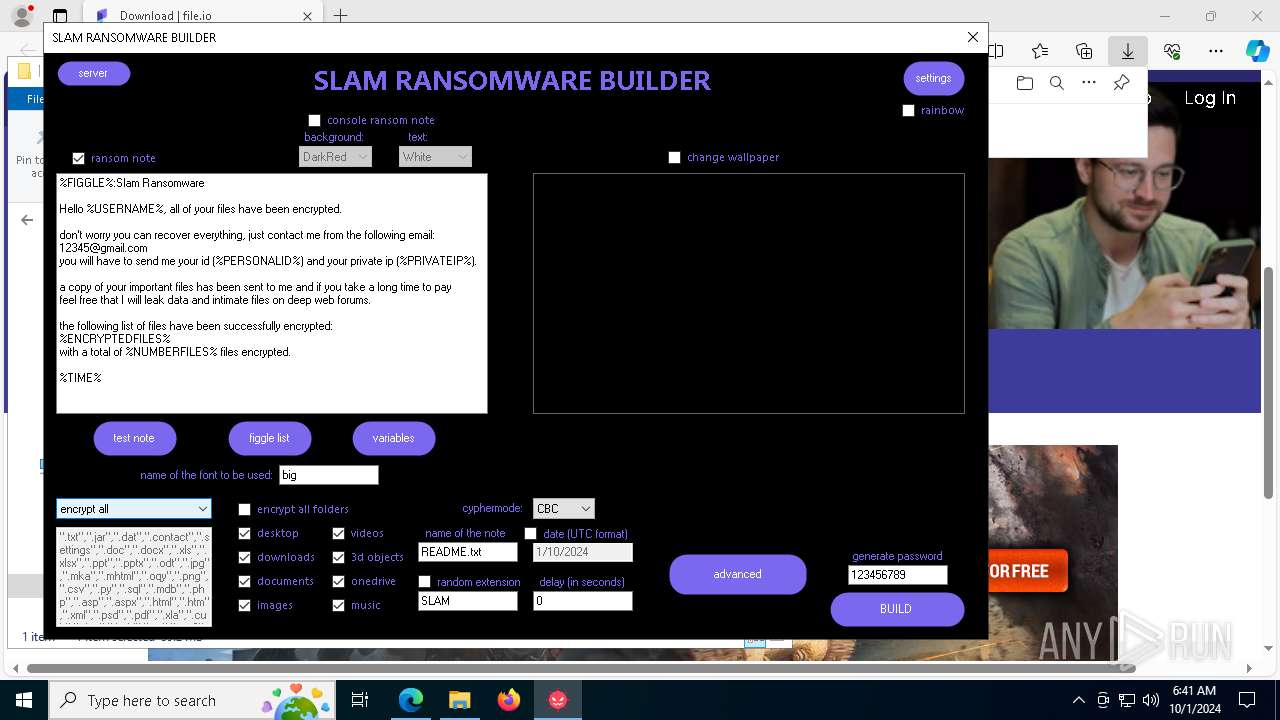Close the SLAM builder window

point(972,37)
